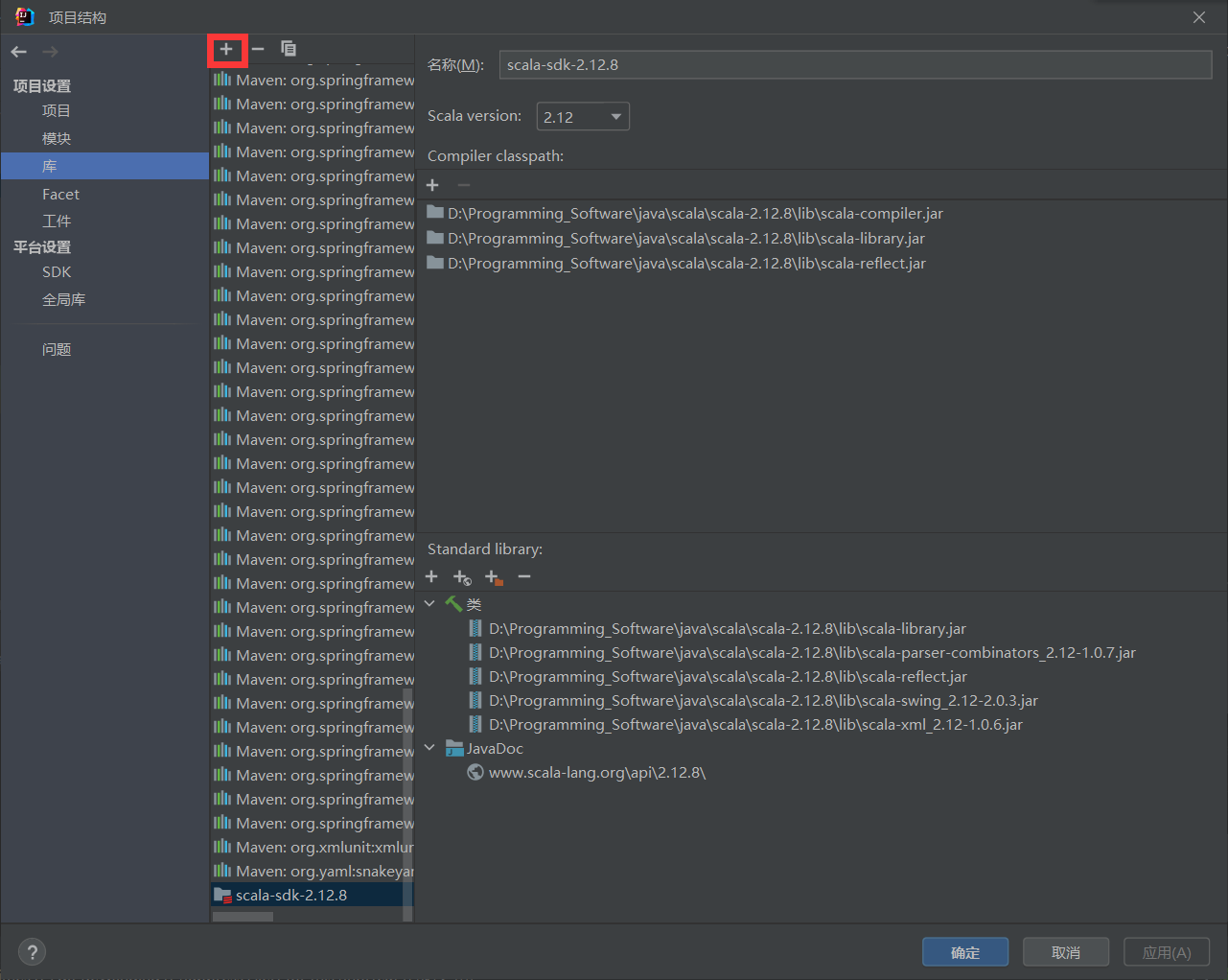Go to the 工件 section
Viewport: 1228px width, 980px height.
(x=57, y=222)
